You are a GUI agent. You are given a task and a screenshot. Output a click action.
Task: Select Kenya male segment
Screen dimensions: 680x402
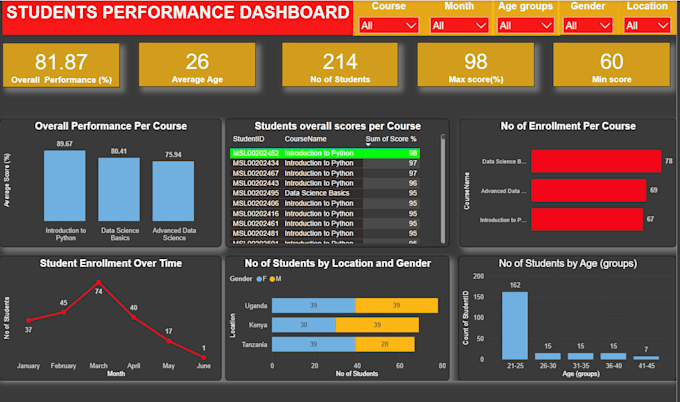(x=377, y=325)
